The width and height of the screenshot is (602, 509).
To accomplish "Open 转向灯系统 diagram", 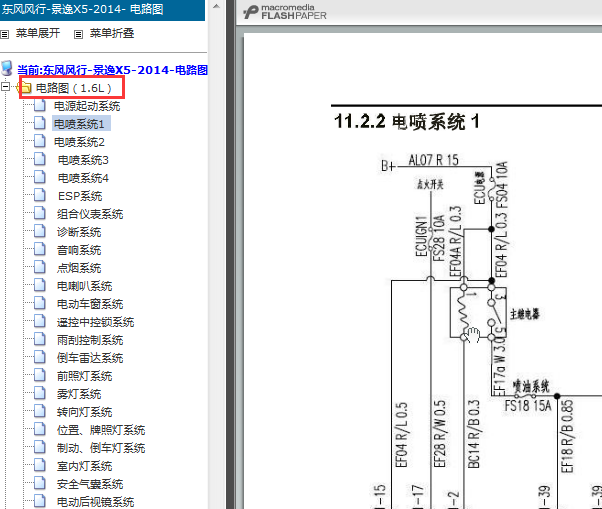I will click(x=84, y=412).
